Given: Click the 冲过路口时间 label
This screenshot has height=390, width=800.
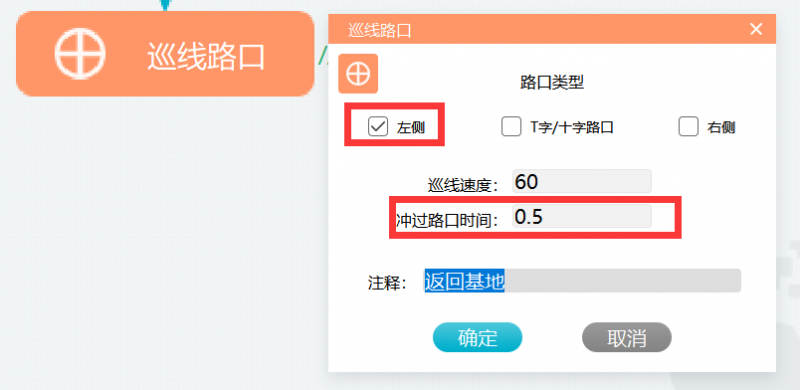Looking at the screenshot, I should (447, 220).
